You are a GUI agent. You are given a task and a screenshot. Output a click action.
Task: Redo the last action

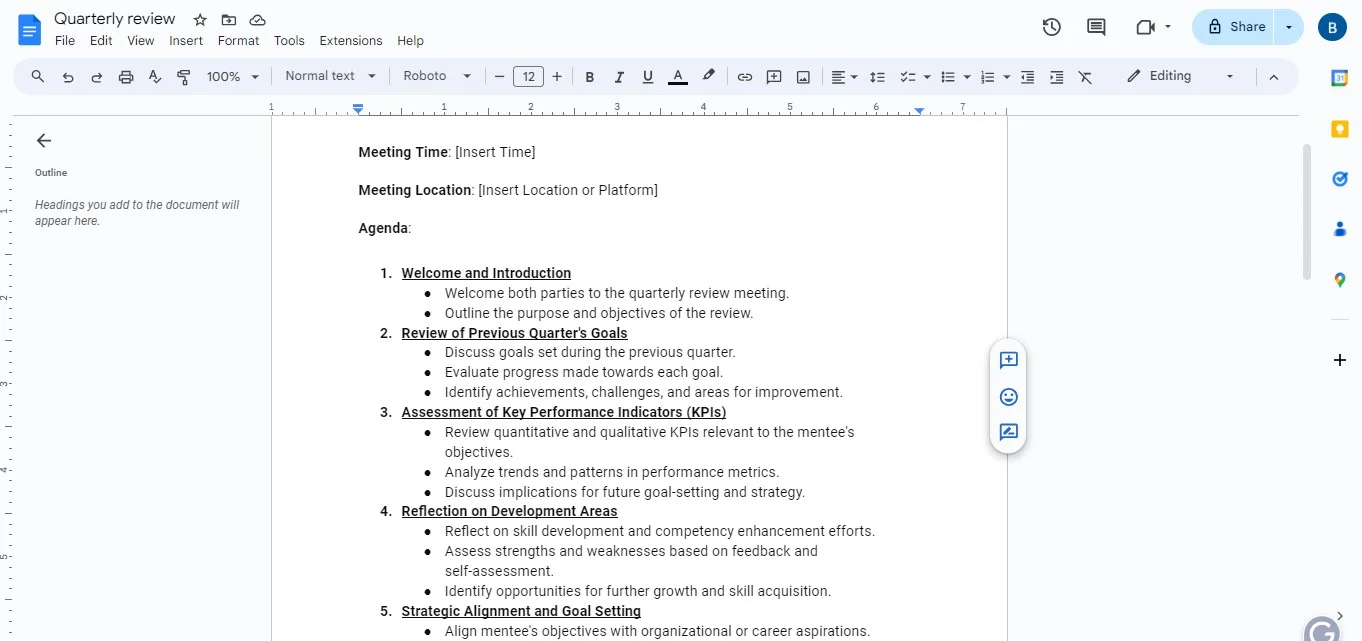[x=97, y=76]
